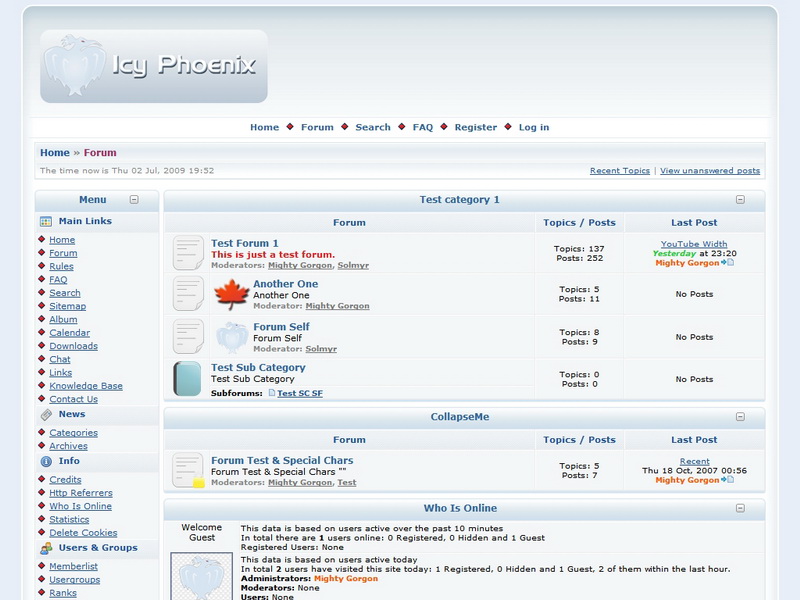
Task: Open View unanswered posts link
Action: coord(710,170)
